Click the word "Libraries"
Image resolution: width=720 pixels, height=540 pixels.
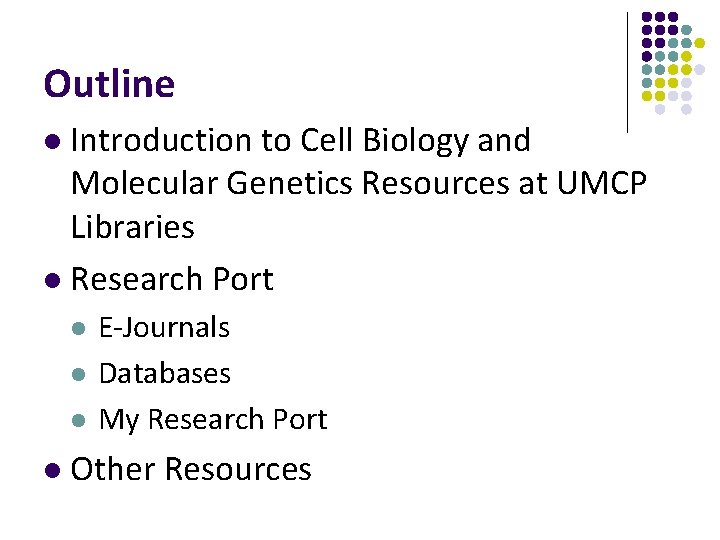point(132,227)
